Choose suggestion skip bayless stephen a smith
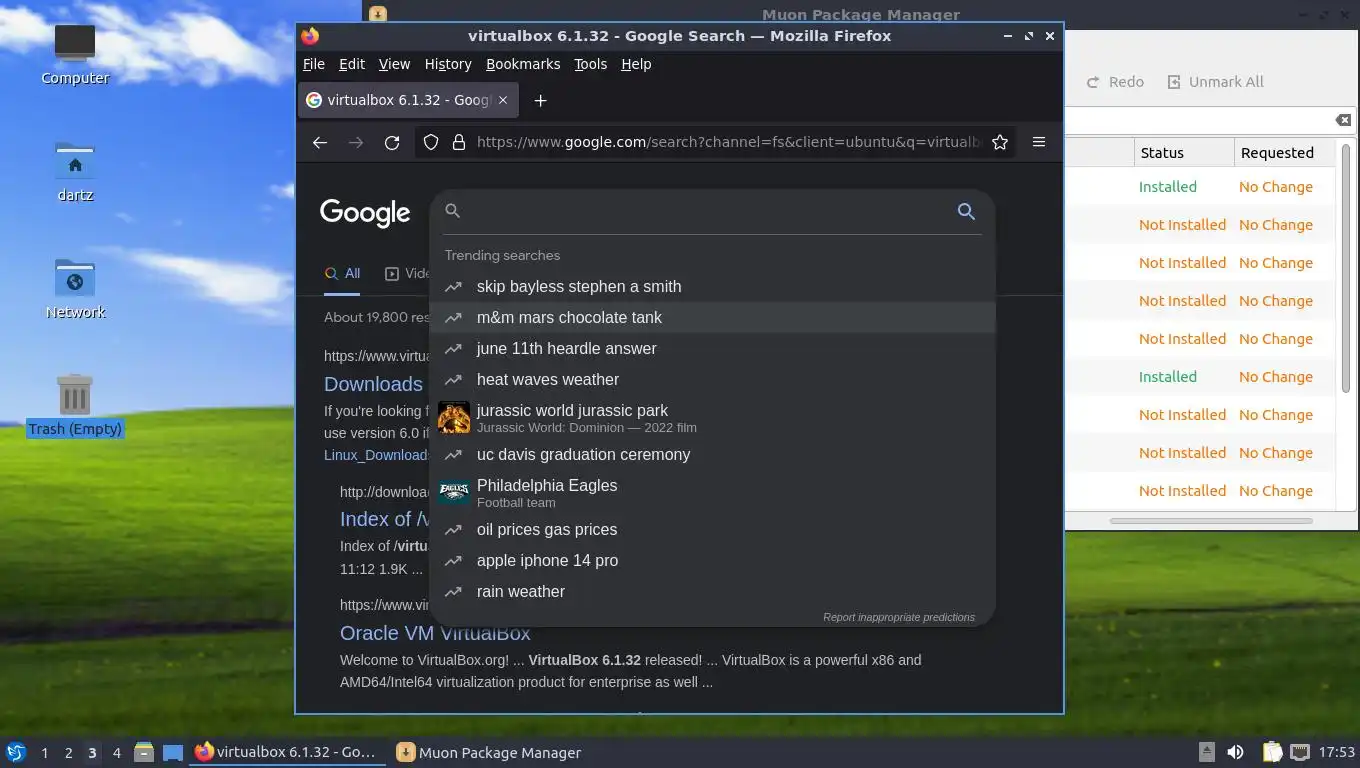The image size is (1360, 768). pyautogui.click(x=712, y=286)
